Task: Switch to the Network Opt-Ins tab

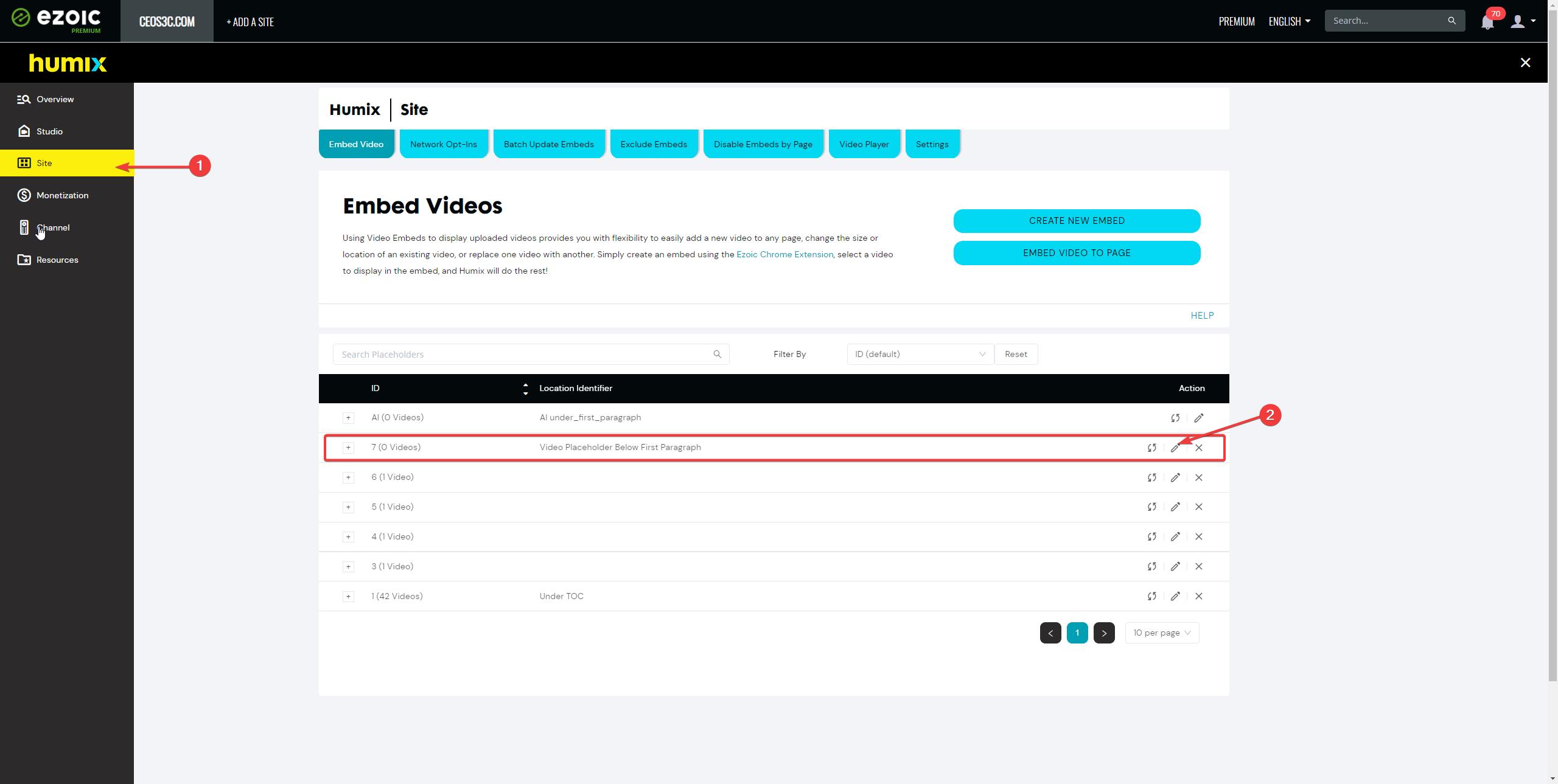Action: pos(444,144)
